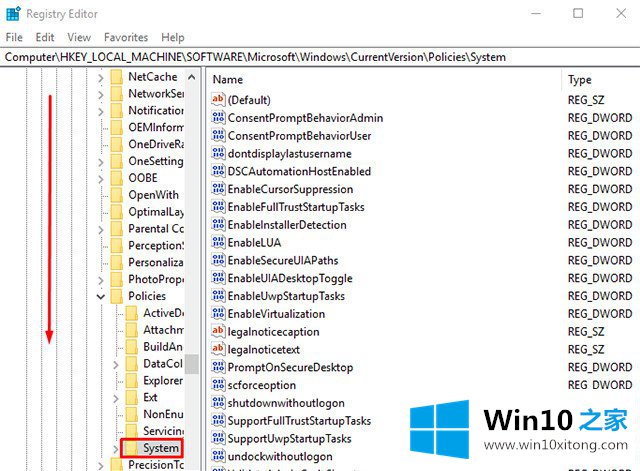
Task: Expand the NetCache tree node
Action: pos(101,77)
